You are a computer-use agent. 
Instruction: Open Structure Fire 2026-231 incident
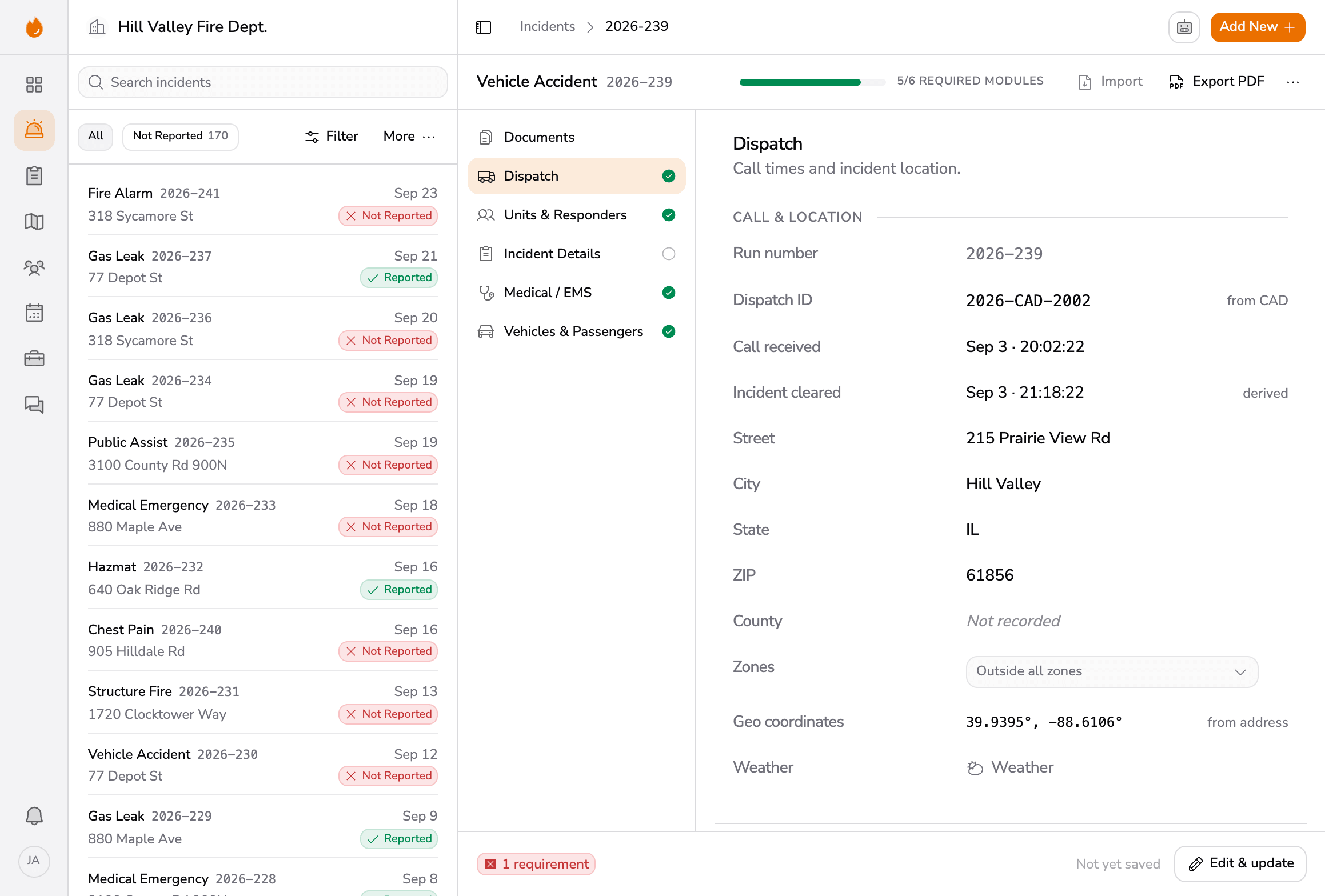(x=262, y=702)
